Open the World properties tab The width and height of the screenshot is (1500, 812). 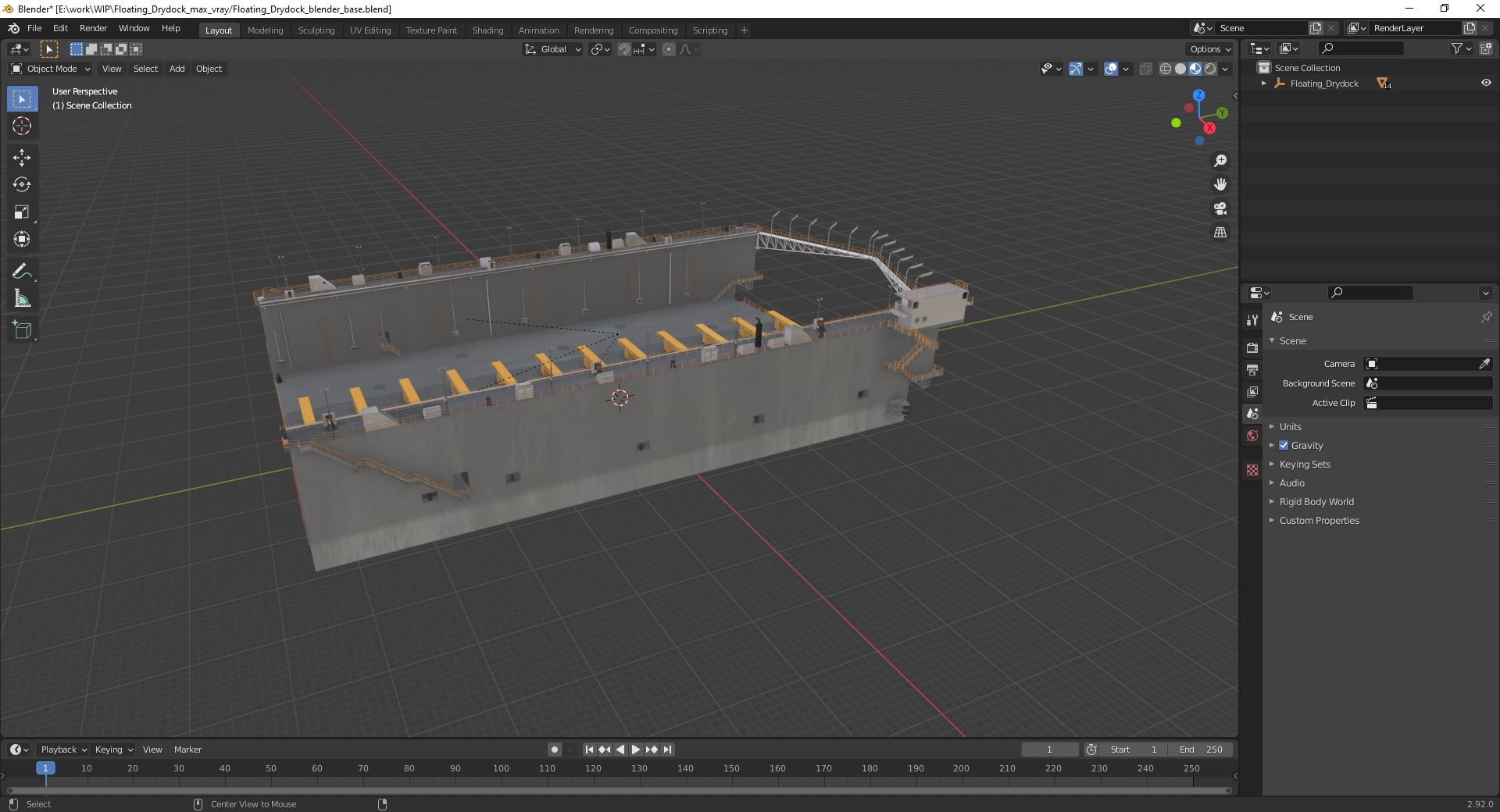pyautogui.click(x=1252, y=436)
